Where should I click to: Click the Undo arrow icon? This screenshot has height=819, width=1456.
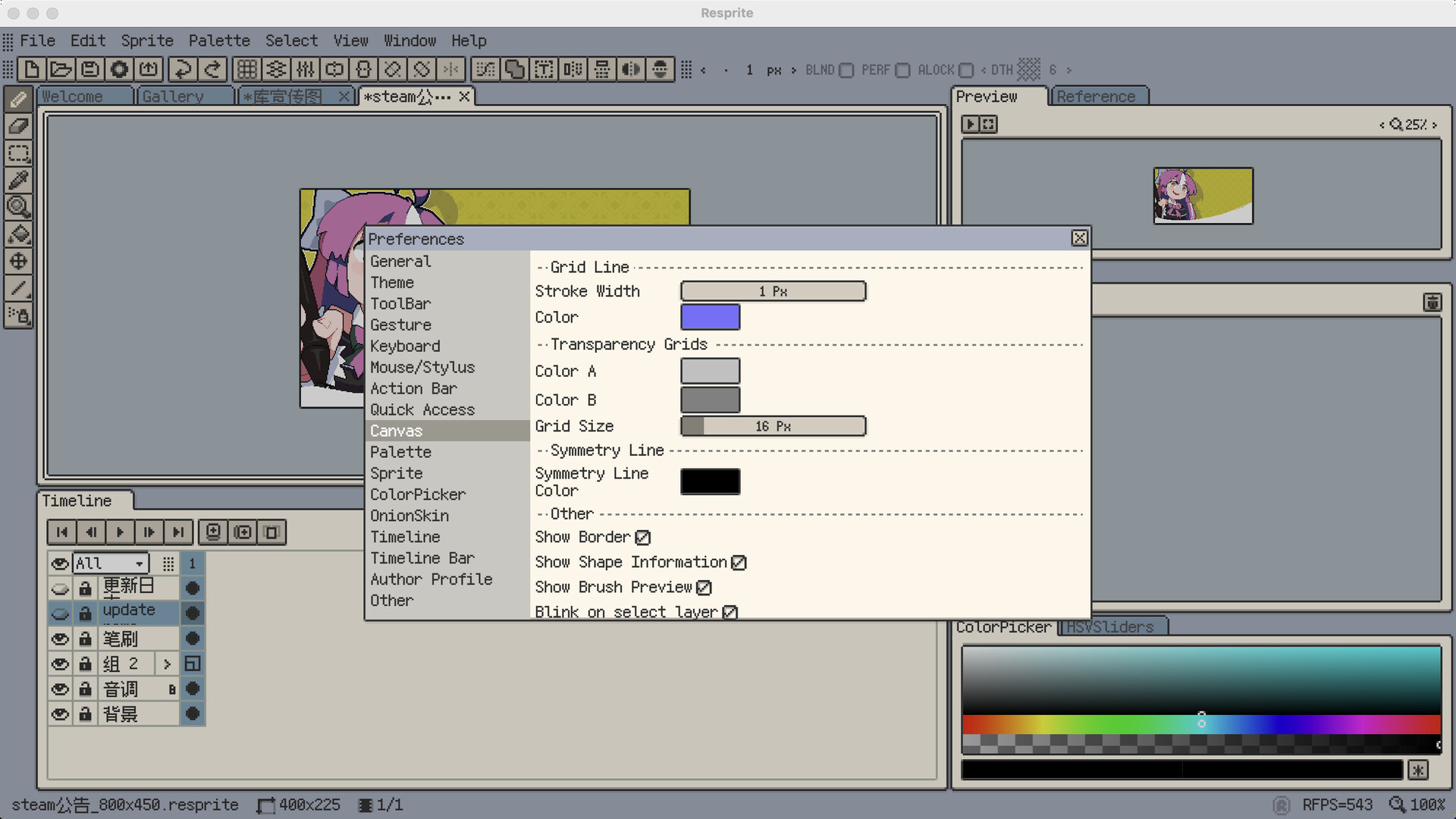183,70
